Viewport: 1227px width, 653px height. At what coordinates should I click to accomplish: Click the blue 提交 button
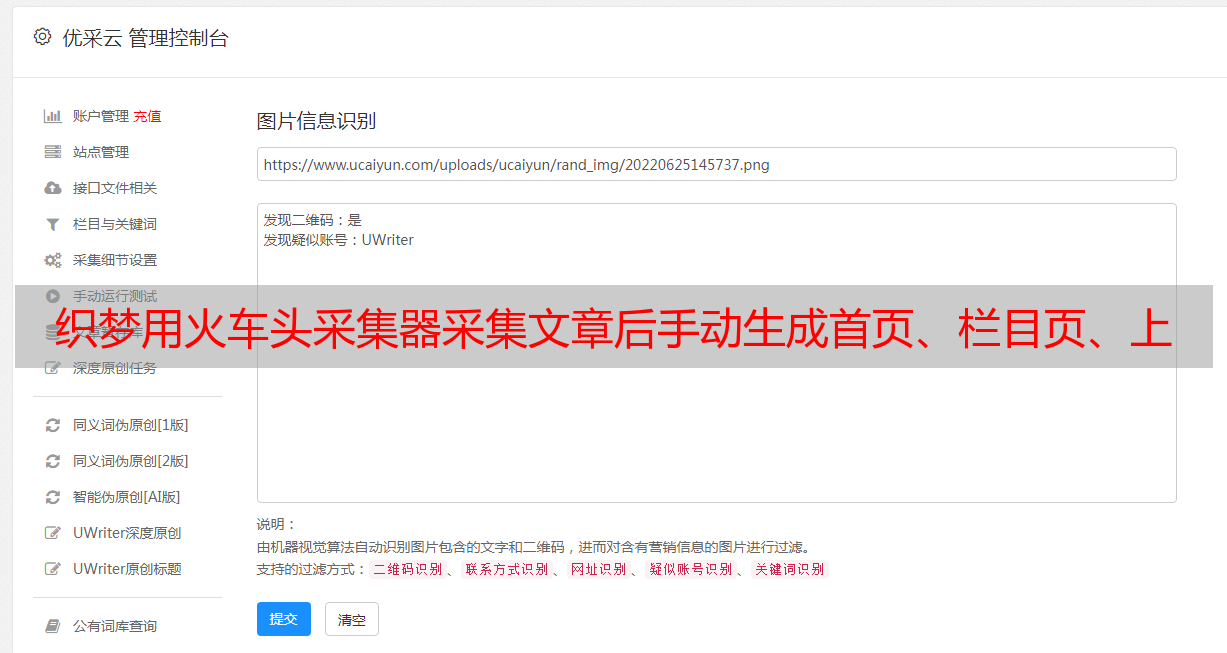tap(284, 619)
